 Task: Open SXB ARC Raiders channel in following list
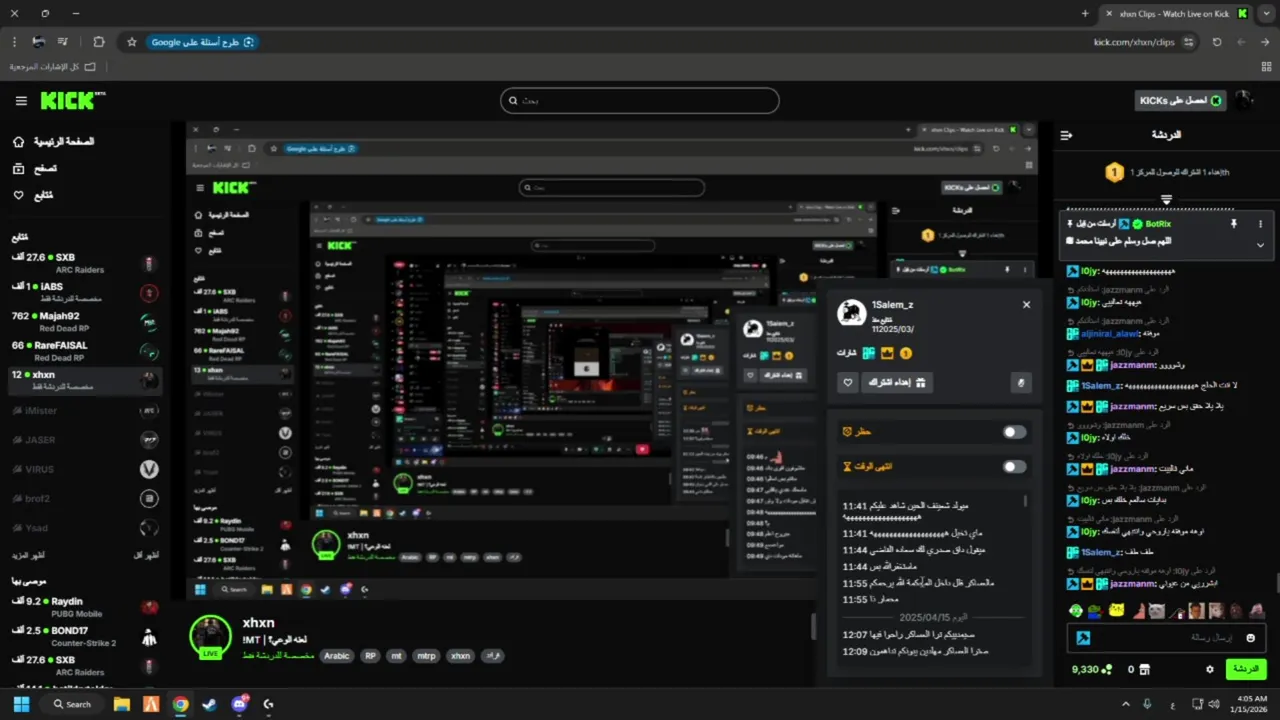tap(85, 263)
